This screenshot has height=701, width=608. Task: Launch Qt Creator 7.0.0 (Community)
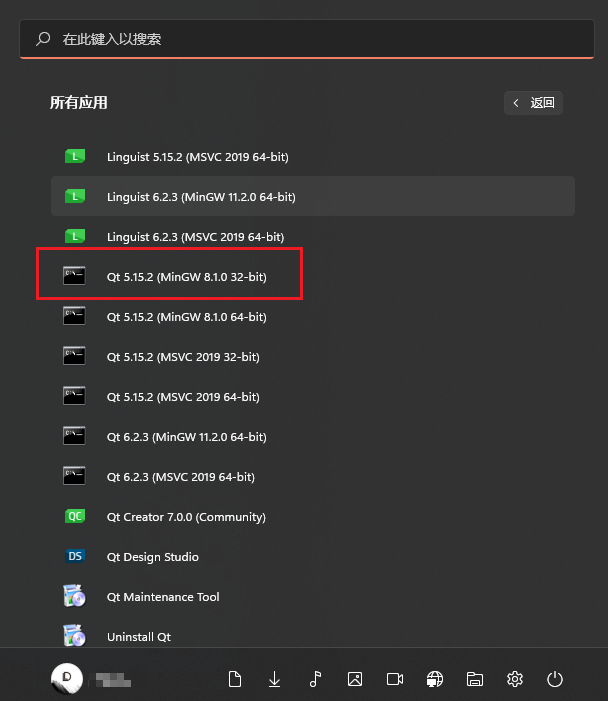click(x=312, y=516)
